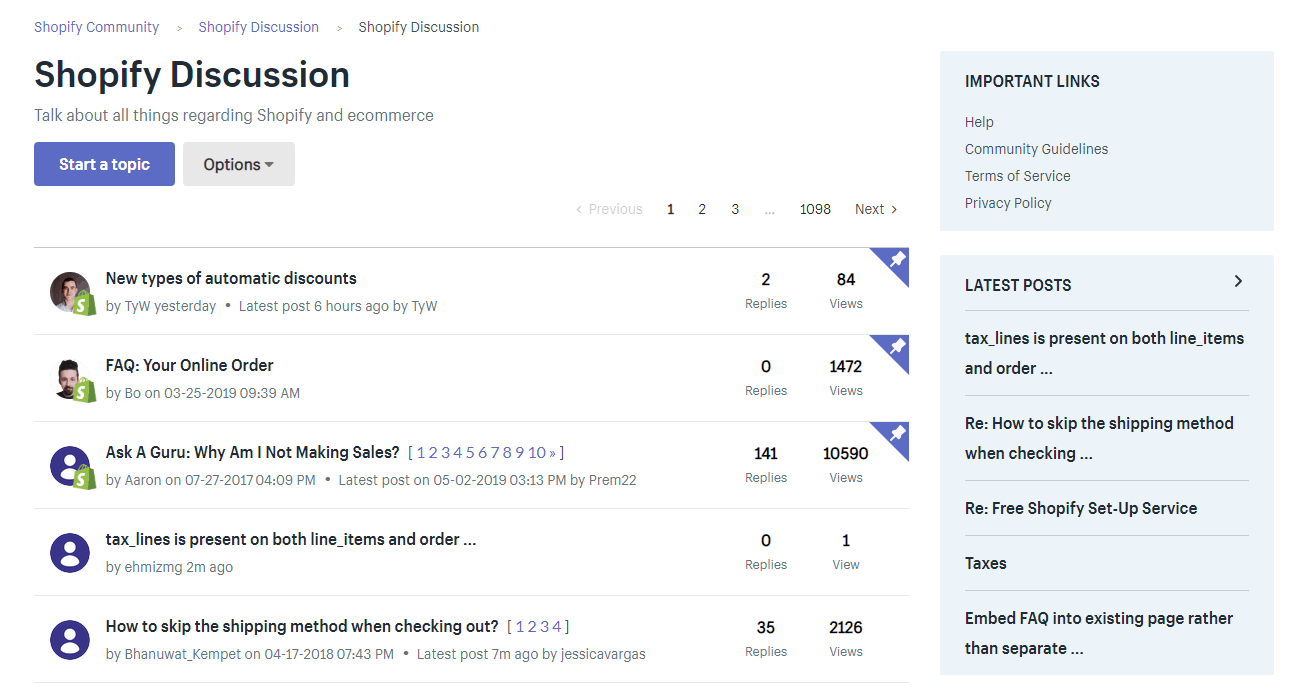Open the Options dropdown
The image size is (1297, 697).
tap(239, 164)
